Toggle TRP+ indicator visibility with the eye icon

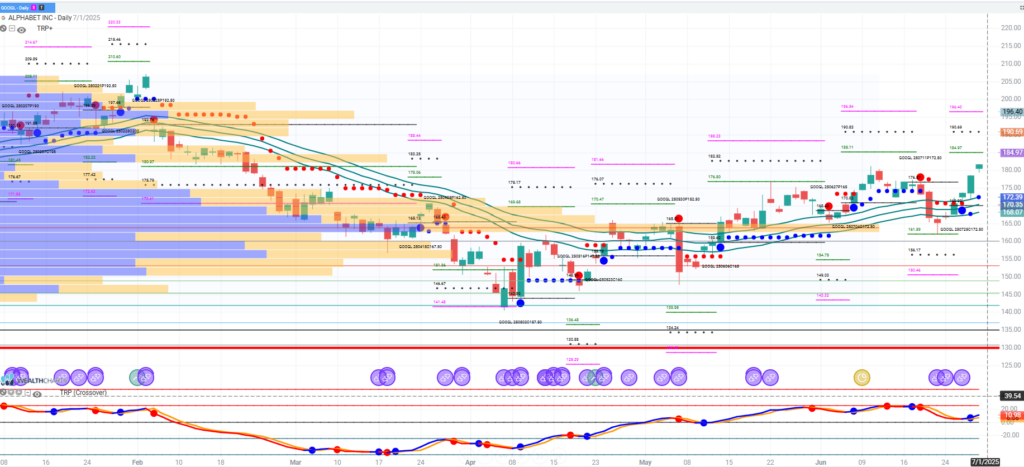[x=22, y=29]
